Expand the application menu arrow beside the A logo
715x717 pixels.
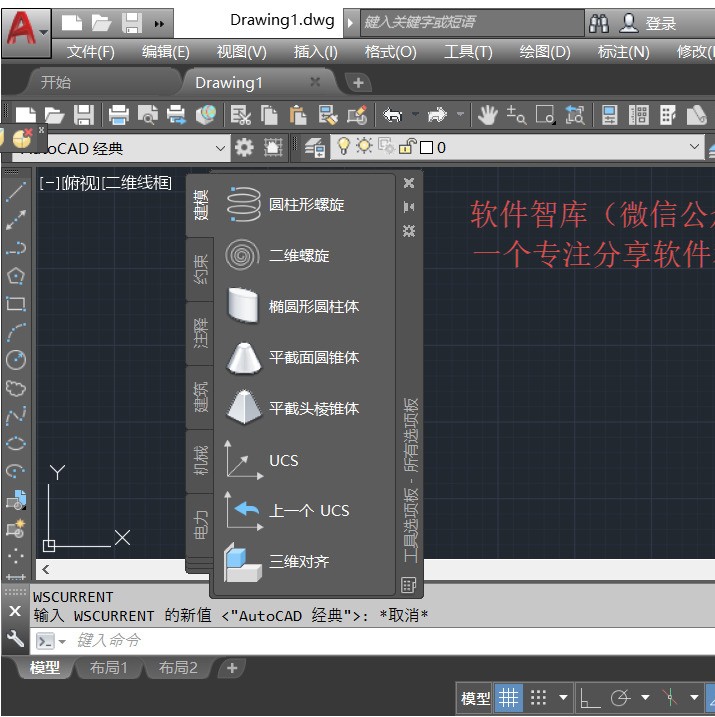pyautogui.click(x=44, y=31)
